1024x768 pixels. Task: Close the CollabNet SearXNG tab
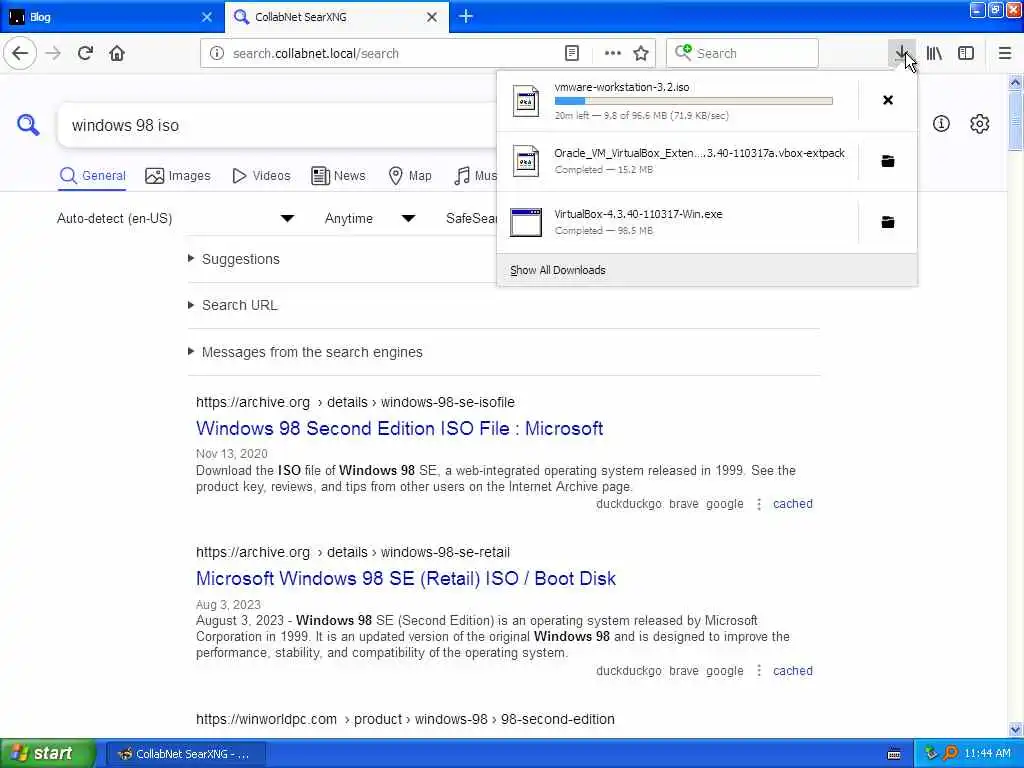point(432,17)
